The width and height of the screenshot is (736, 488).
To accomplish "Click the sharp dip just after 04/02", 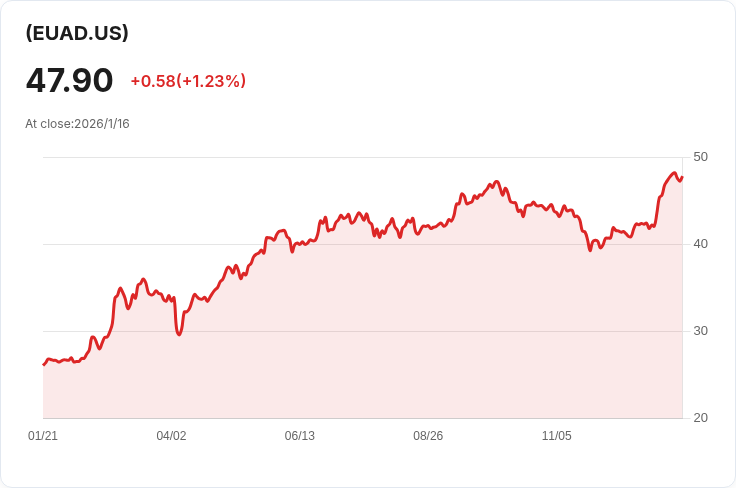I will 179,333.
